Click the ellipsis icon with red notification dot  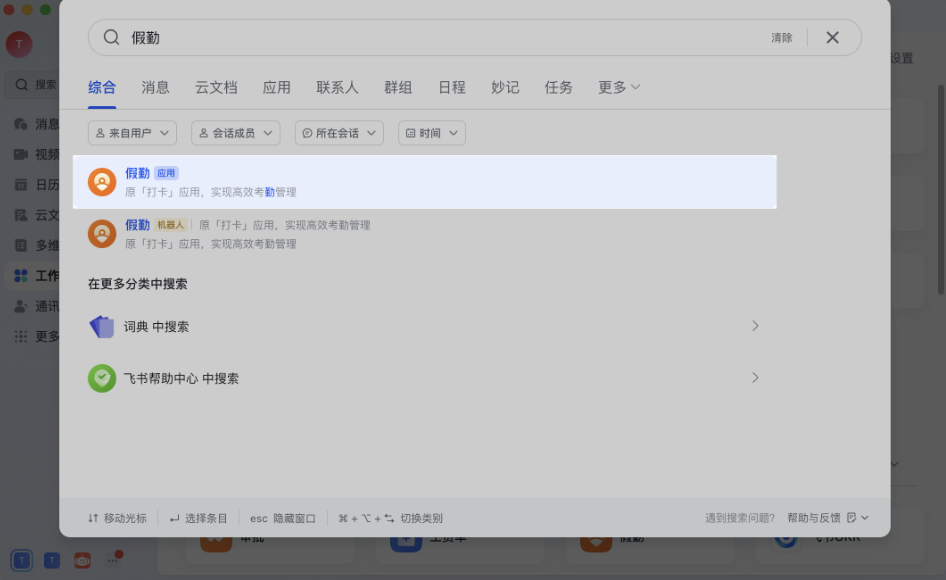[113, 559]
